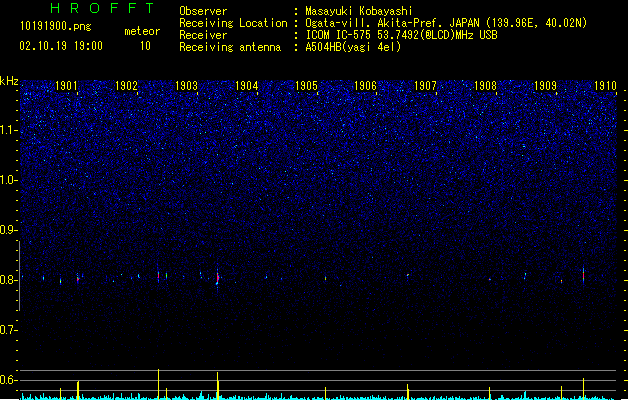This screenshot has height=400, width=629.
Task: Click the strong meteor echo just before 1904
Action: tap(217, 277)
